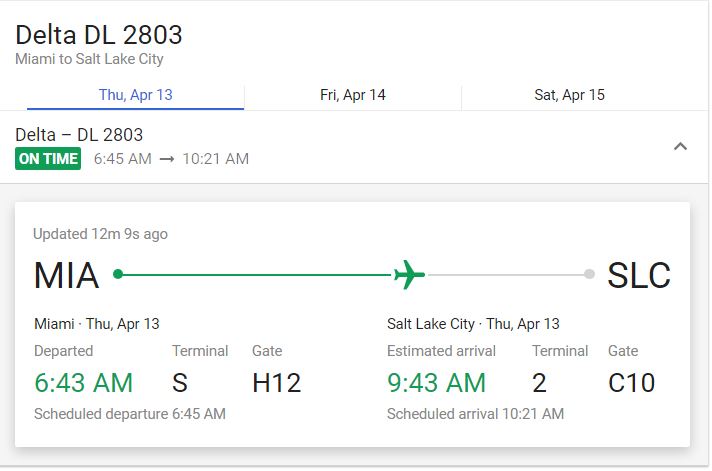Screen dimensions: 712x471
Task: Click the green airplane progress icon
Action: pyautogui.click(x=409, y=274)
